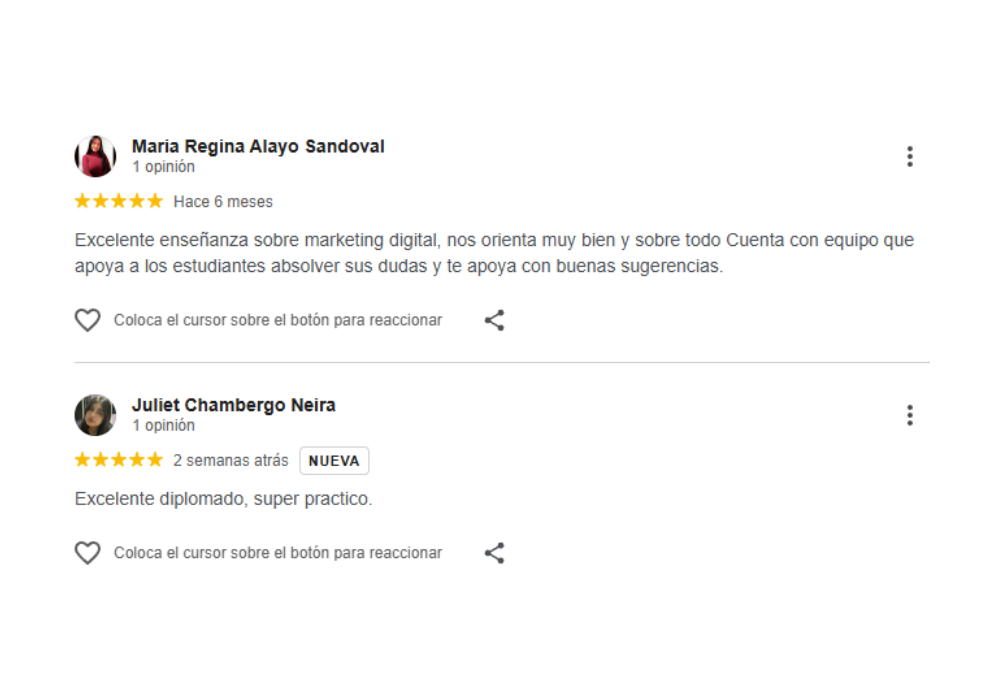Click the NUEVA badge on Juliet's review
Screen dimensions: 1000x700
[x=334, y=461]
